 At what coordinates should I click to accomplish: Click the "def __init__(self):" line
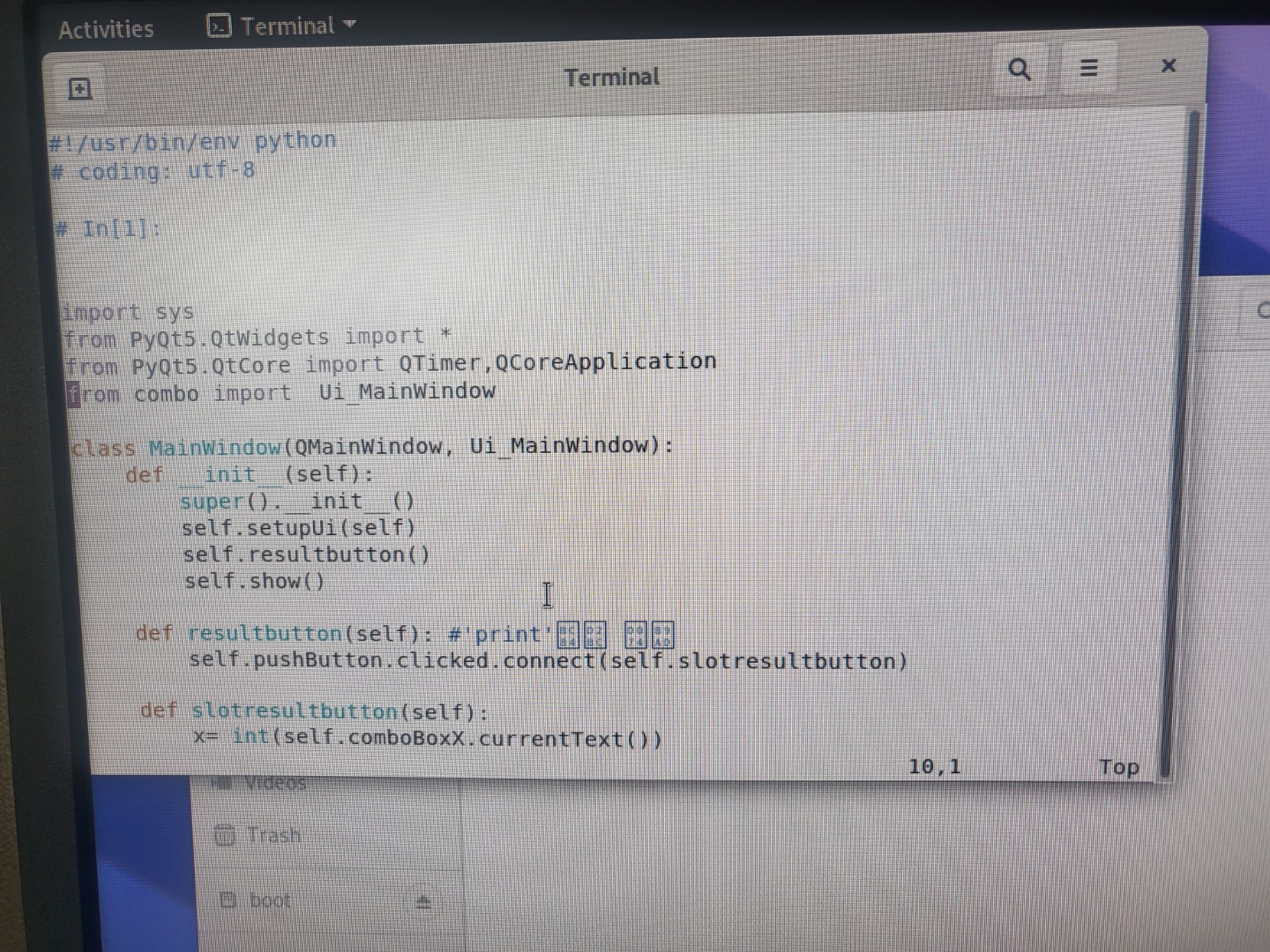[x=250, y=474]
